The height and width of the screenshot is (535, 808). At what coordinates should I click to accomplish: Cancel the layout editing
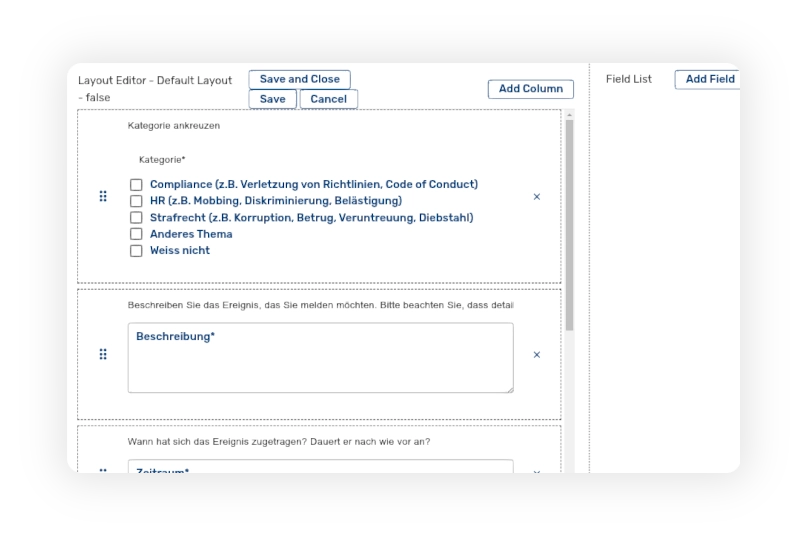coord(328,99)
